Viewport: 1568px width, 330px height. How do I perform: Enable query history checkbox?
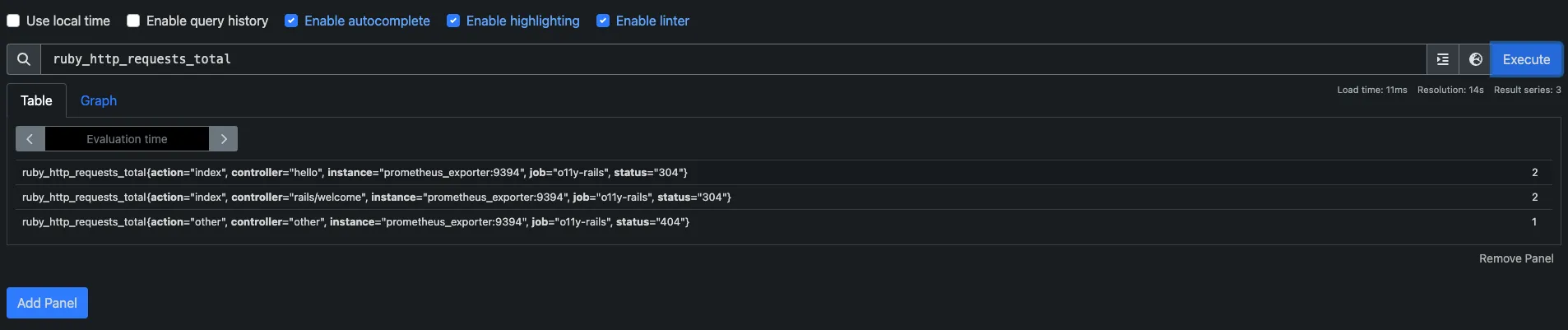[133, 21]
